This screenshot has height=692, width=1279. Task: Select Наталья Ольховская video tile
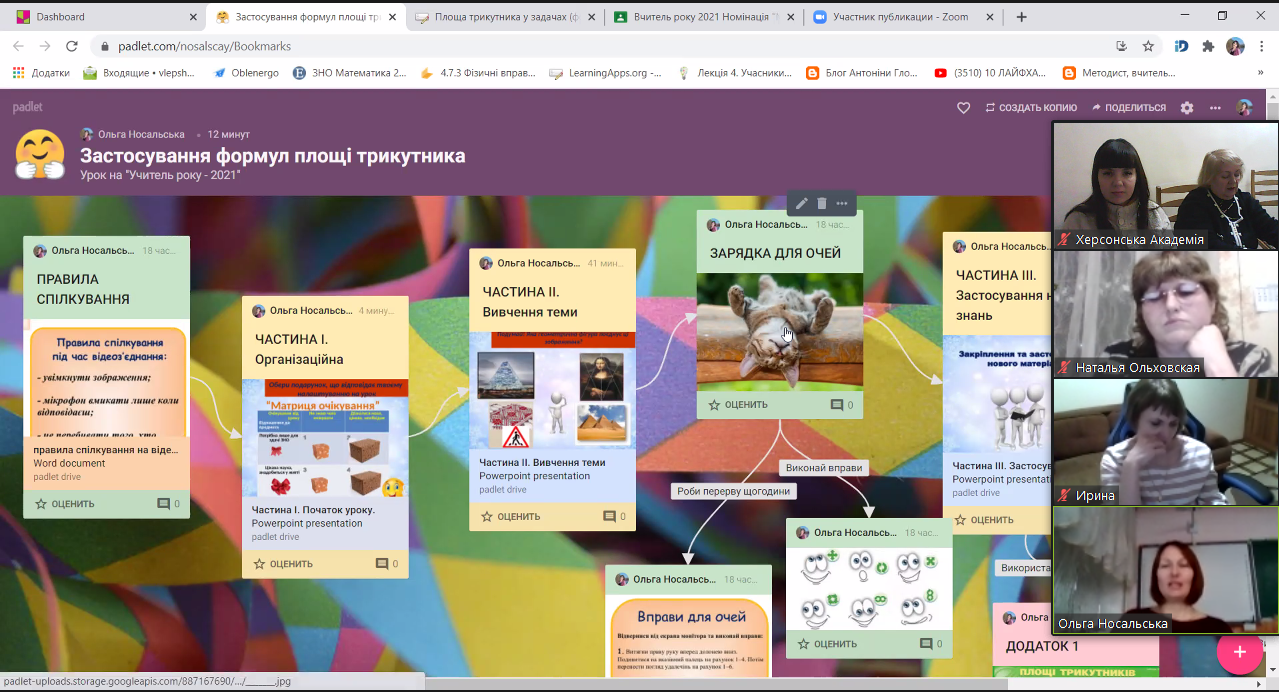(1165, 313)
